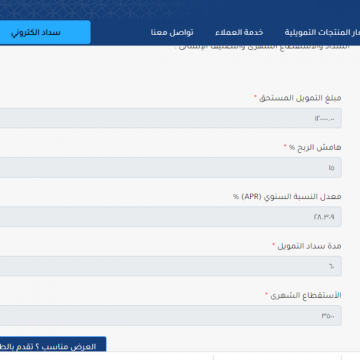Go to تواصل معنا in navigation
This screenshot has width=360, height=360.
click(172, 32)
